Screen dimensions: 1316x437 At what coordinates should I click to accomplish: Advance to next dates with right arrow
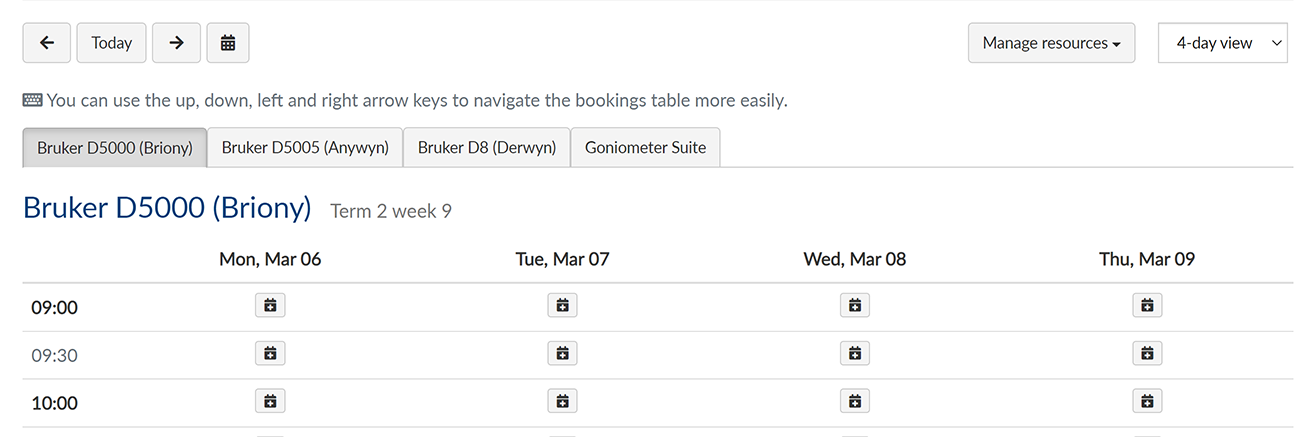177,43
